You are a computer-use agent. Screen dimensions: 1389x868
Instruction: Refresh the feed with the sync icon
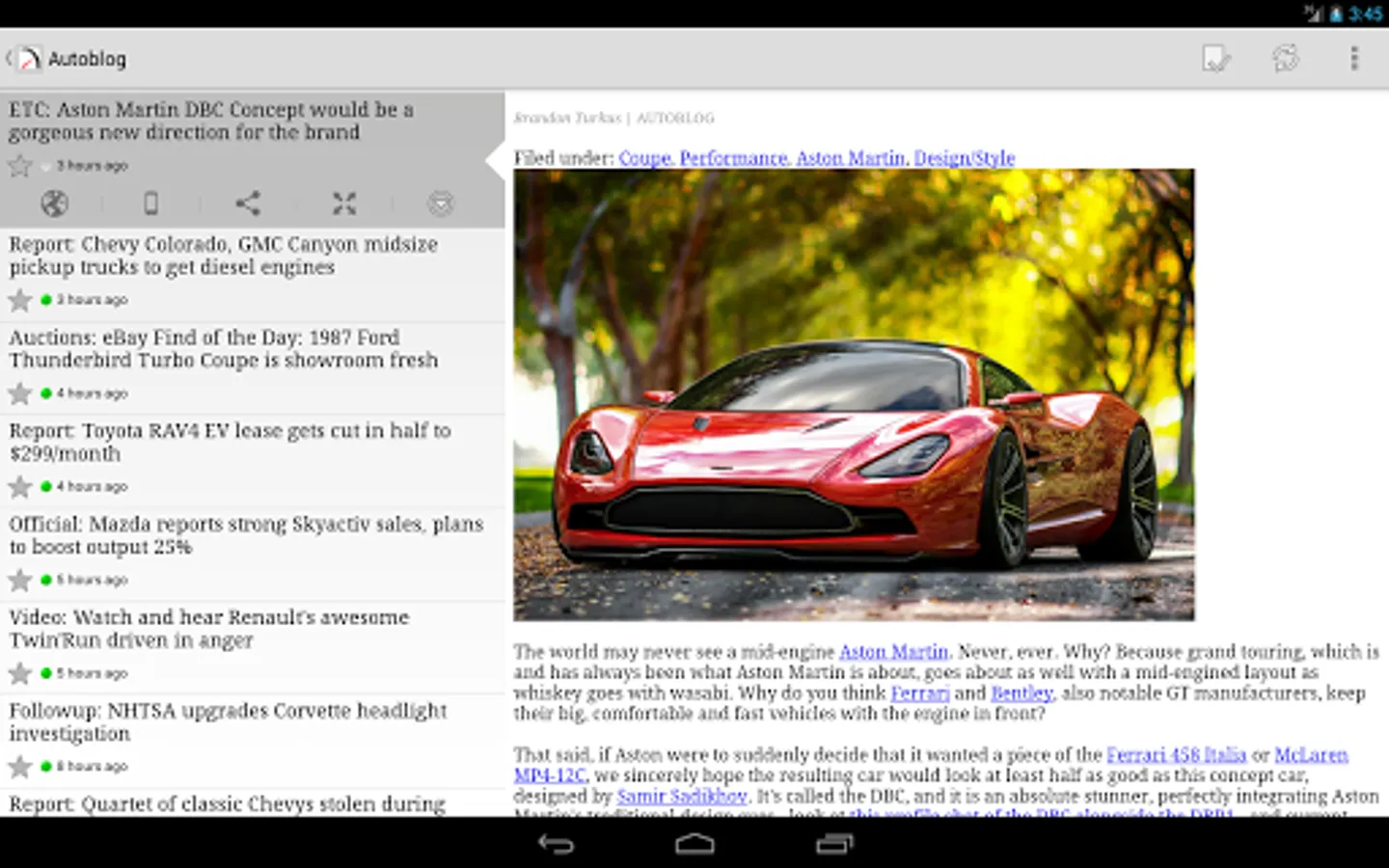[x=1286, y=59]
